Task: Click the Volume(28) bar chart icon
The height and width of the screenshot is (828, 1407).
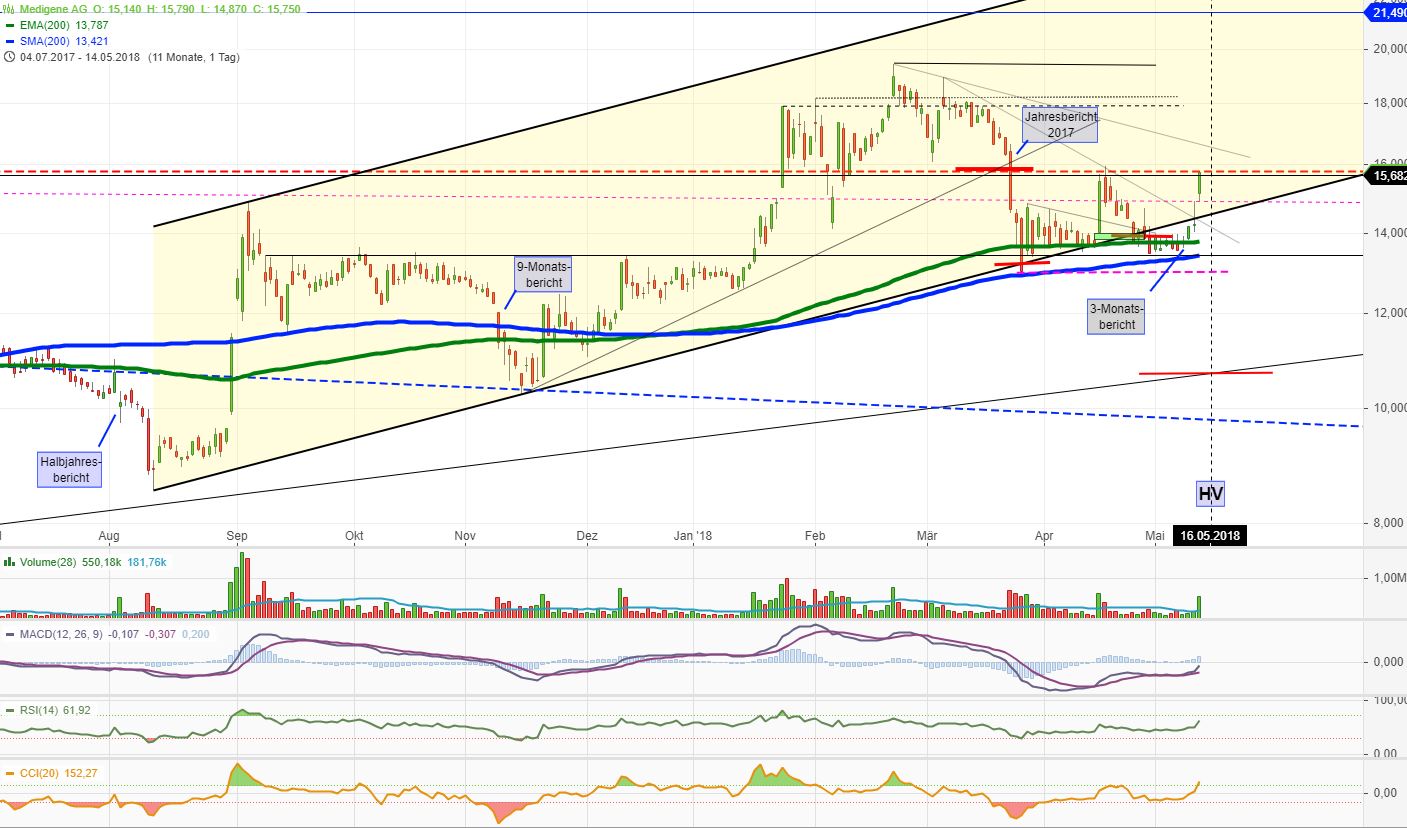Action: 9,562
